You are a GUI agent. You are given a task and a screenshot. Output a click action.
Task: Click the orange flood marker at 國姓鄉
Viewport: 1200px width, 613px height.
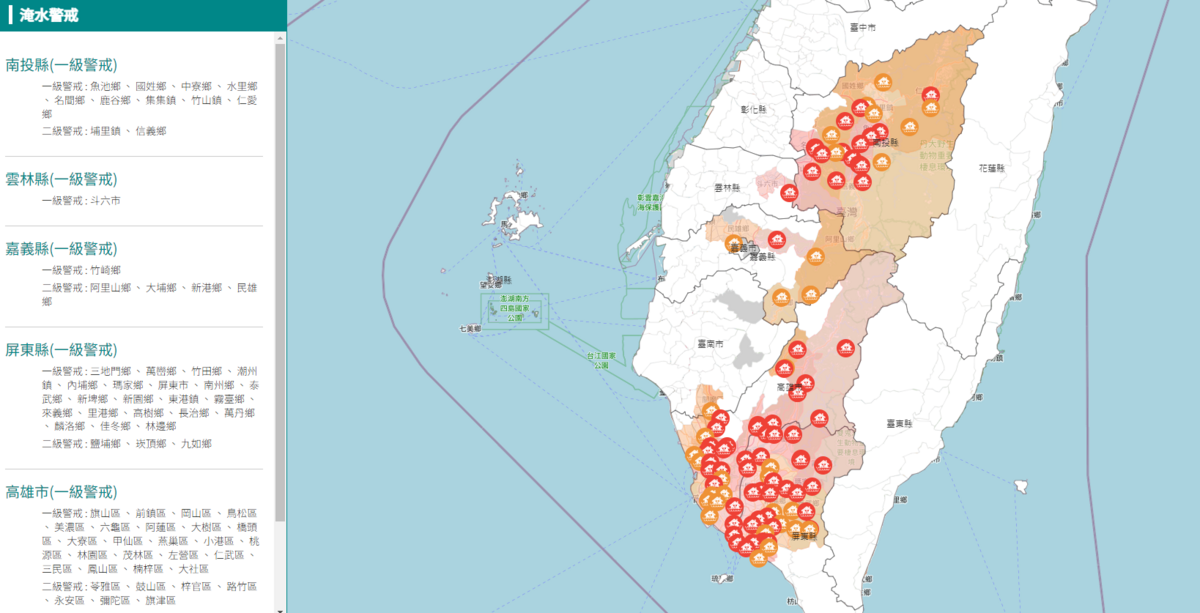[883, 82]
